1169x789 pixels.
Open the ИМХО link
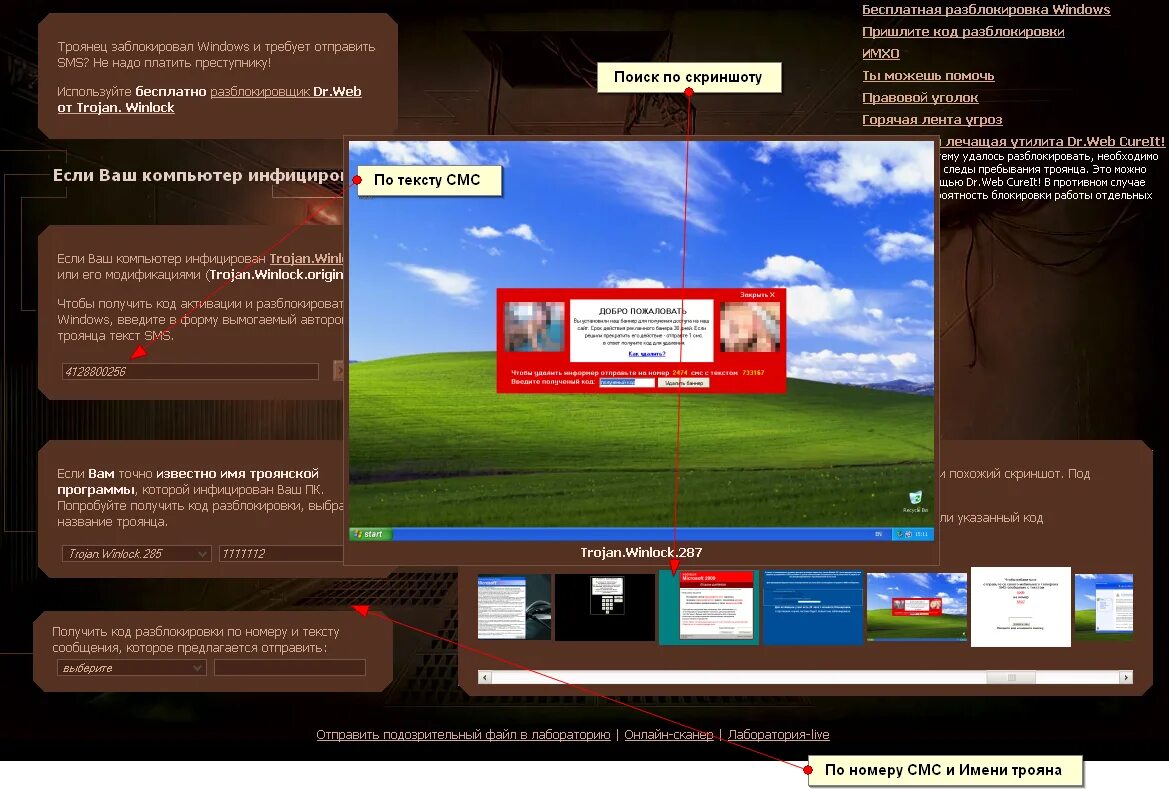pos(880,54)
